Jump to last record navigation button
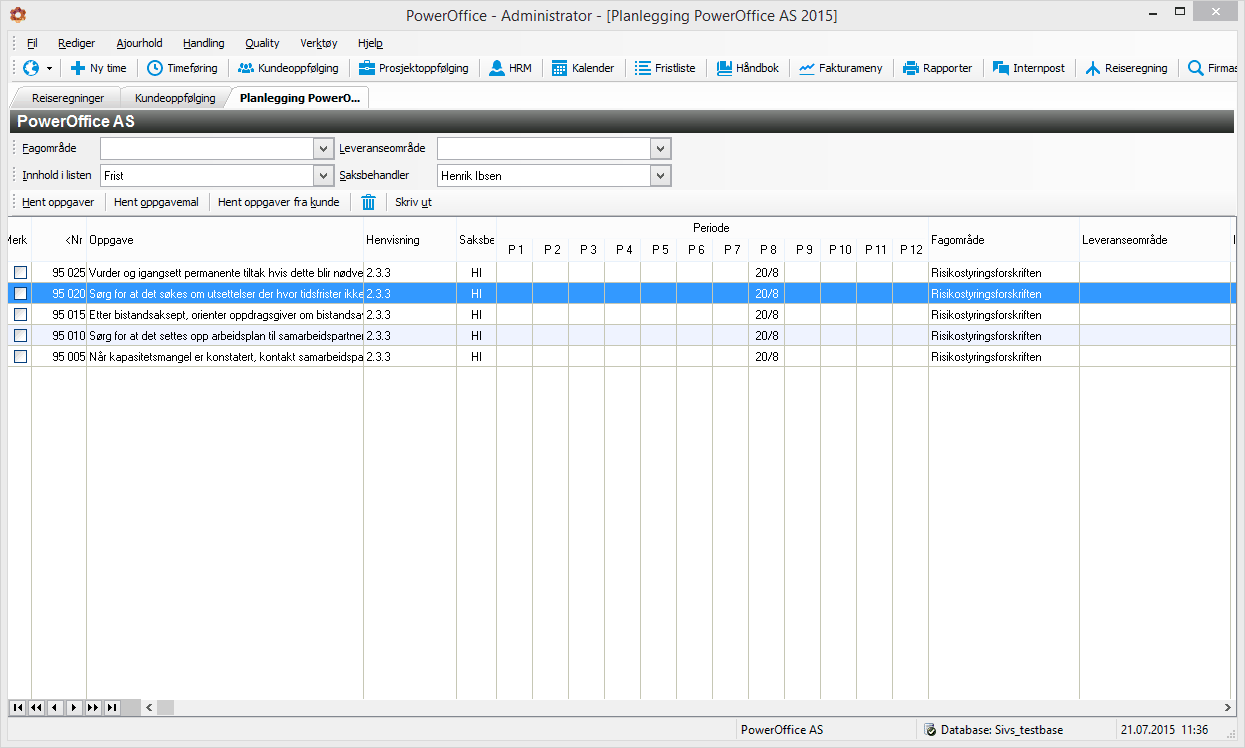1245x748 pixels. pos(112,708)
